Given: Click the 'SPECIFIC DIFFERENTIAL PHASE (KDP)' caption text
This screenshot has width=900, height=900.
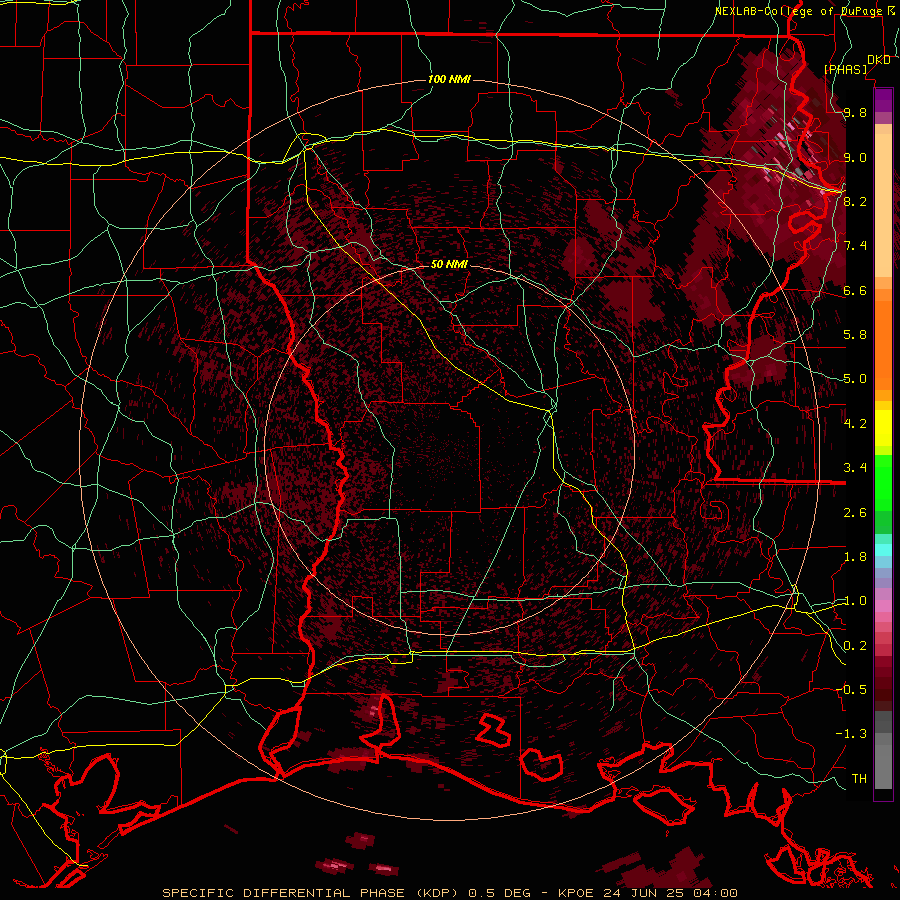Looking at the screenshot, I should 313,893.
